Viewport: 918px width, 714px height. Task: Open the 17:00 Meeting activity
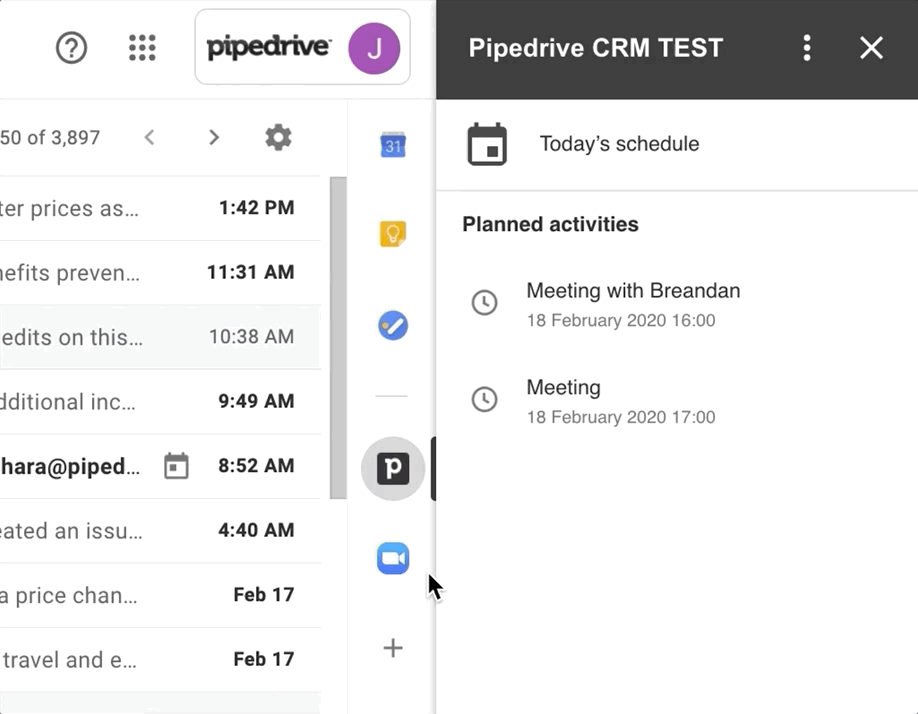click(564, 388)
